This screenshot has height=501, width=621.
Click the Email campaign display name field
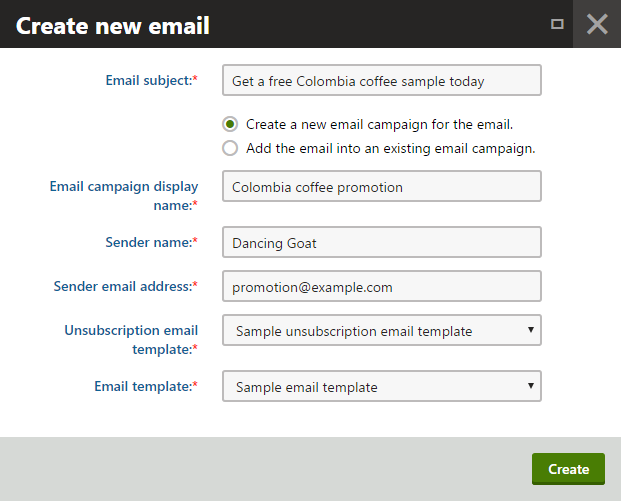pos(382,186)
